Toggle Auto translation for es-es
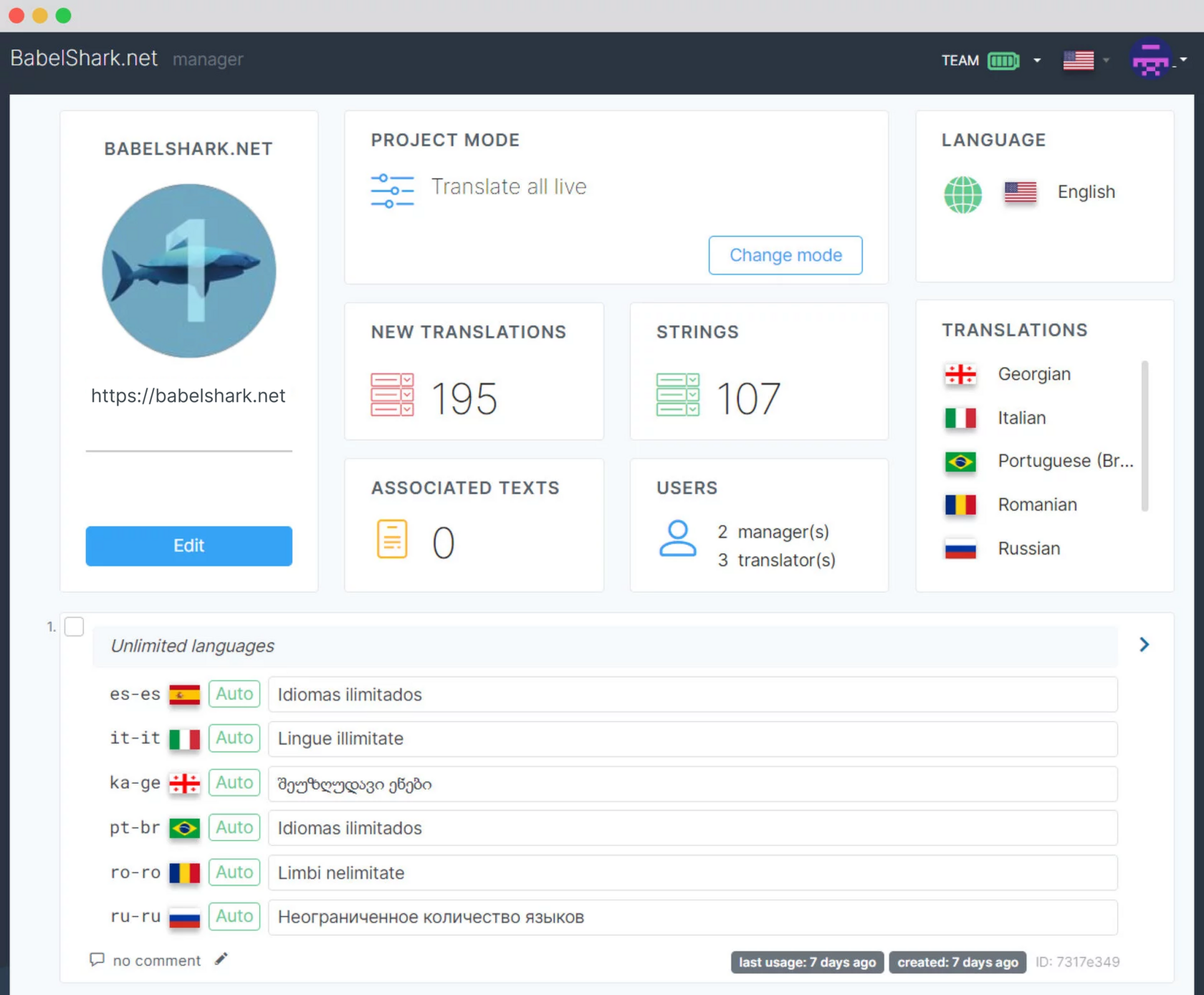Image resolution: width=1204 pixels, height=995 pixels. click(234, 694)
